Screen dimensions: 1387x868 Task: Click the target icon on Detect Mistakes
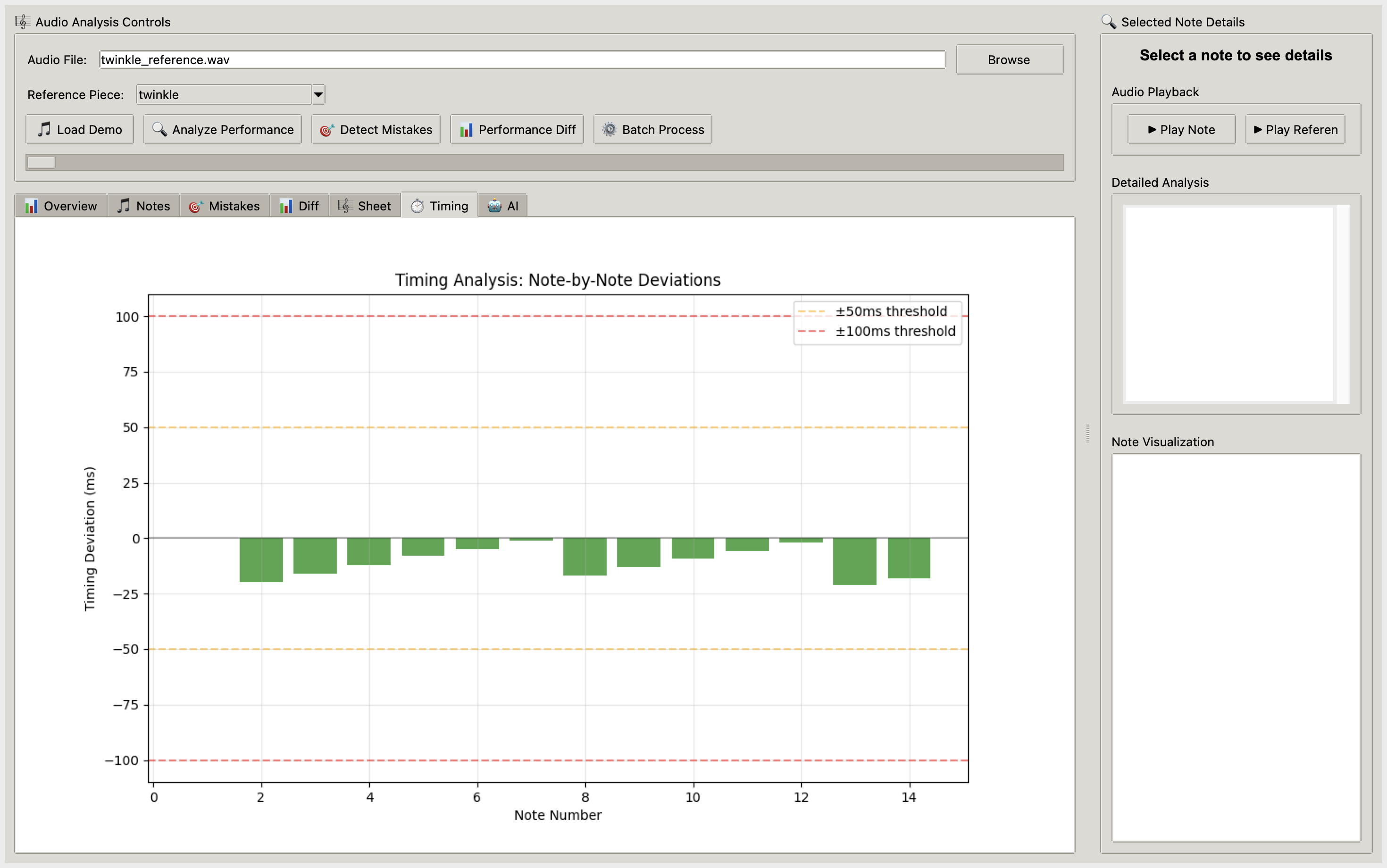coord(326,130)
